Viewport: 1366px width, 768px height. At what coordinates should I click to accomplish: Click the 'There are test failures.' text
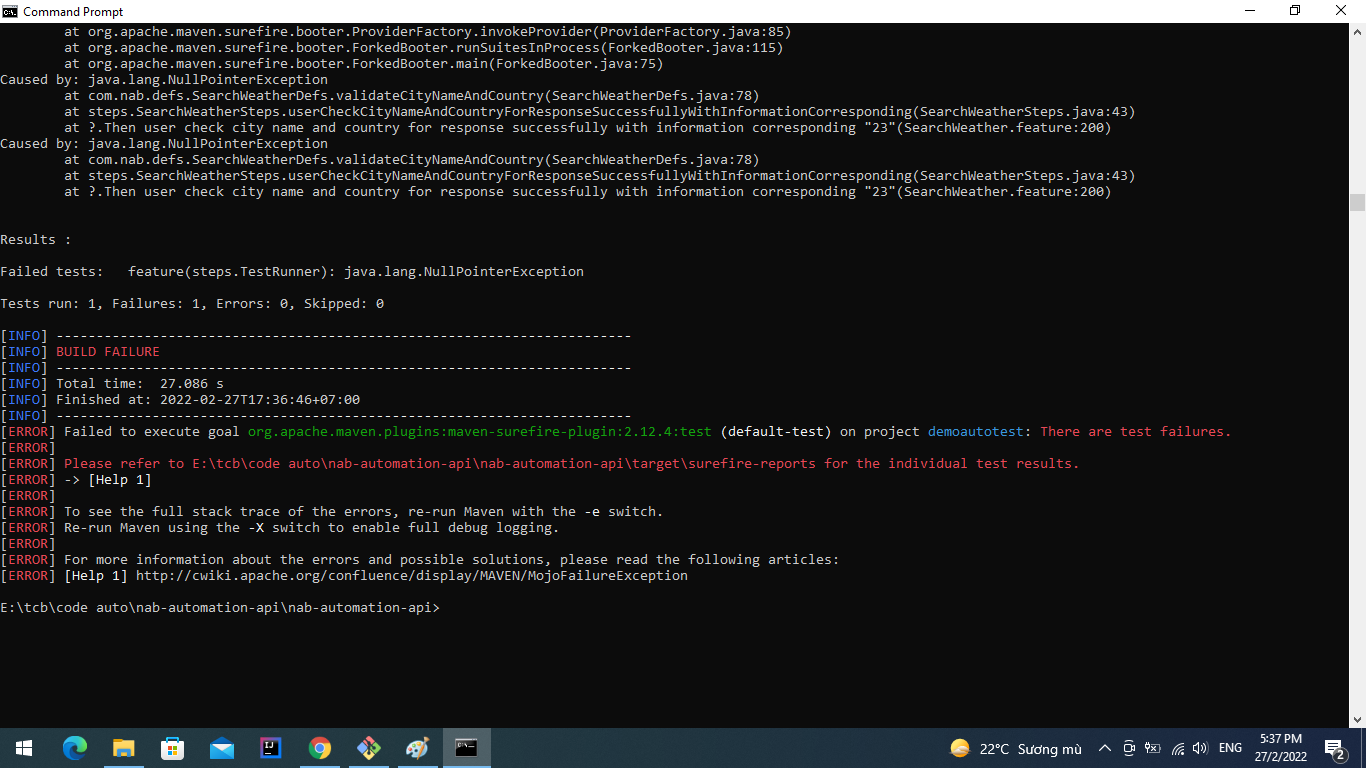pos(1136,432)
